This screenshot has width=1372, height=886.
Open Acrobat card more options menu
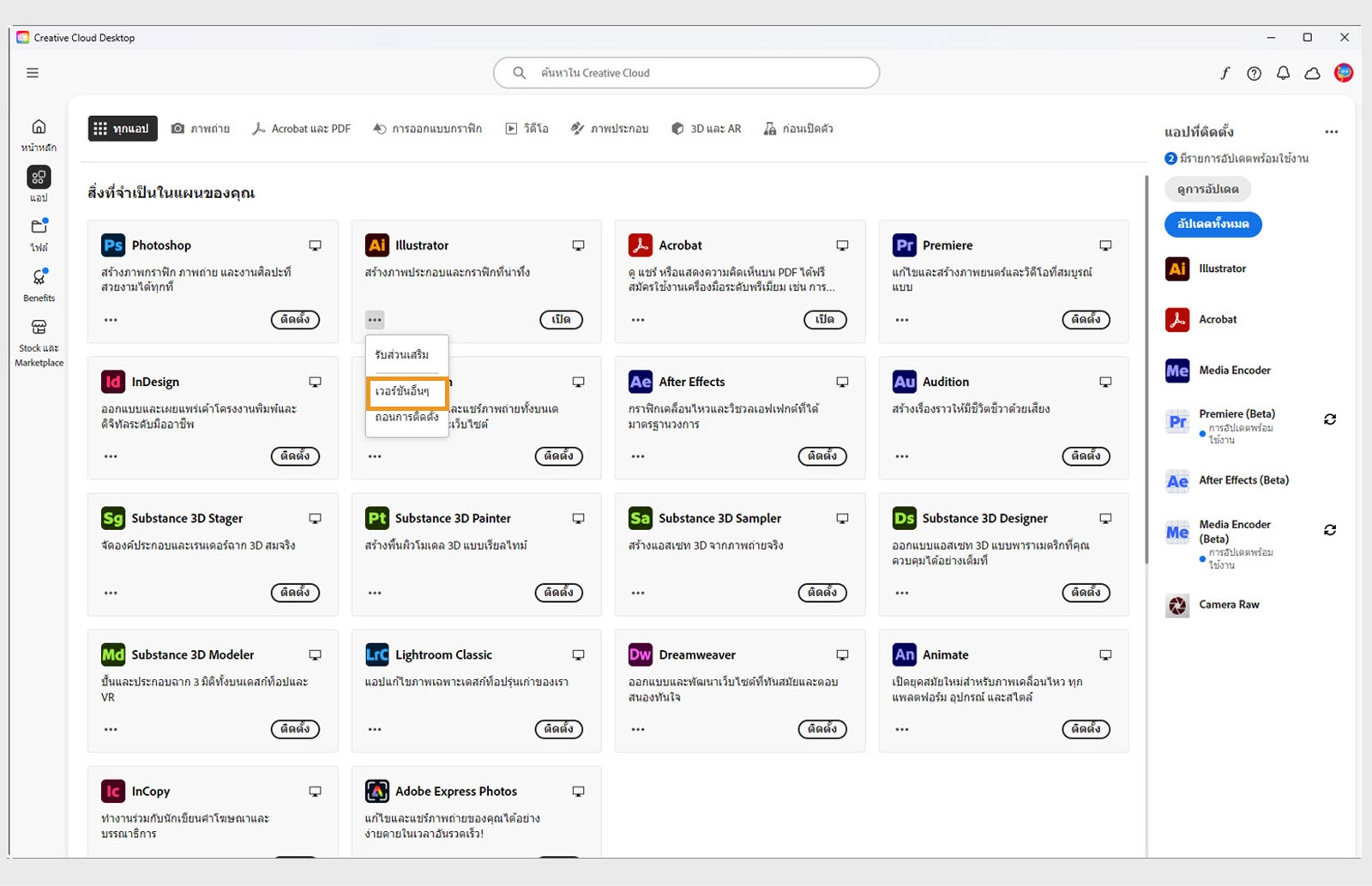(x=638, y=320)
